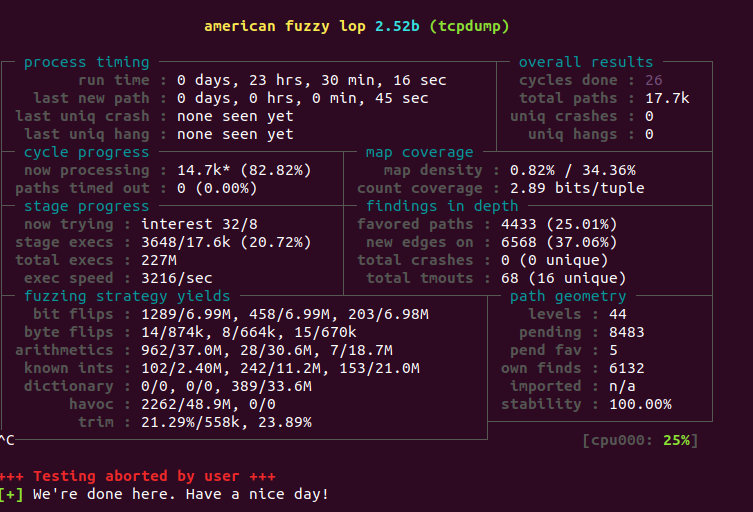753x512 pixels.
Task: Click the 'fuzzing strategy yields' heading
Action: 127,296
